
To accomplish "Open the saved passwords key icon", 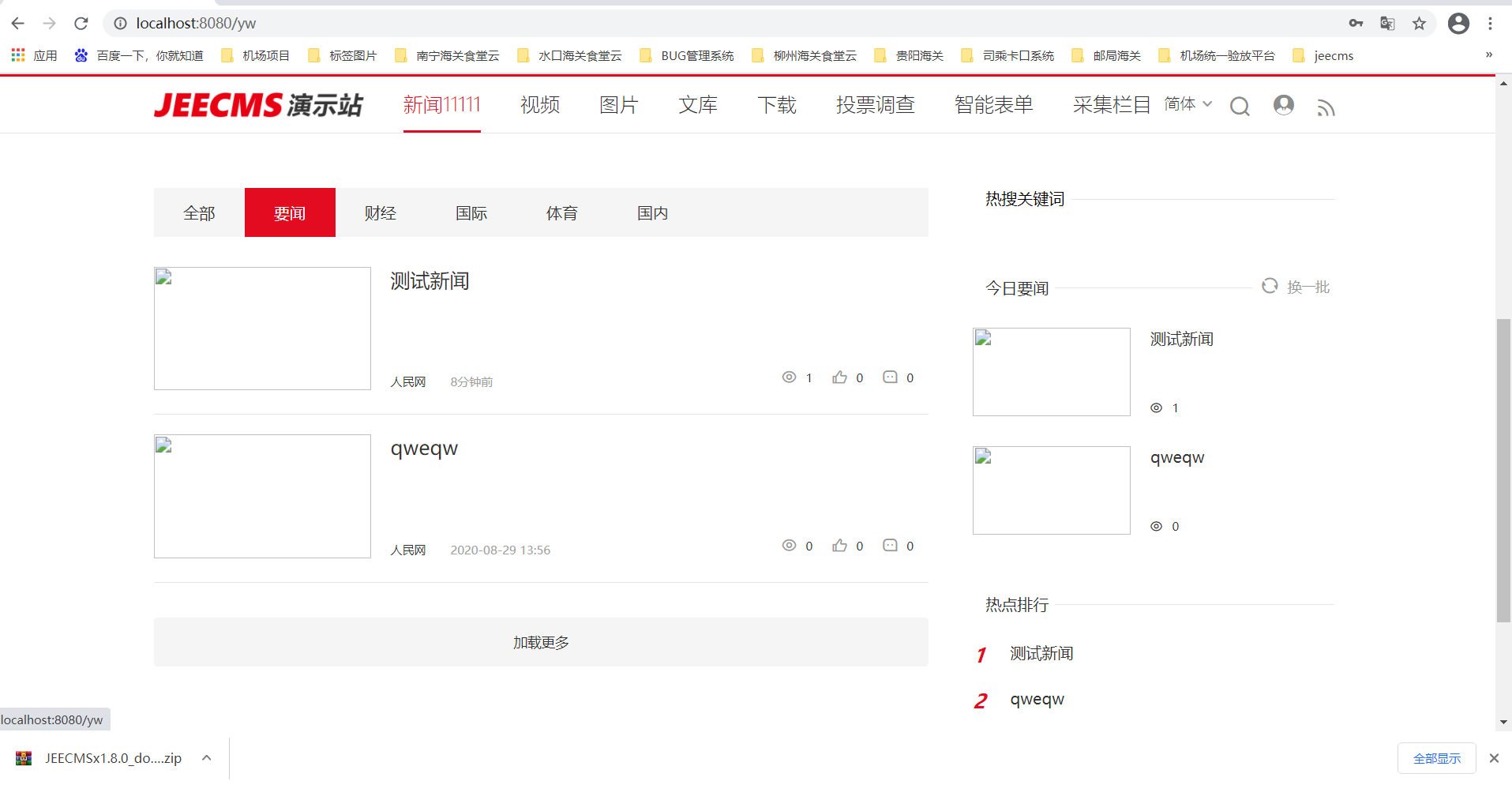I will pos(1356,24).
